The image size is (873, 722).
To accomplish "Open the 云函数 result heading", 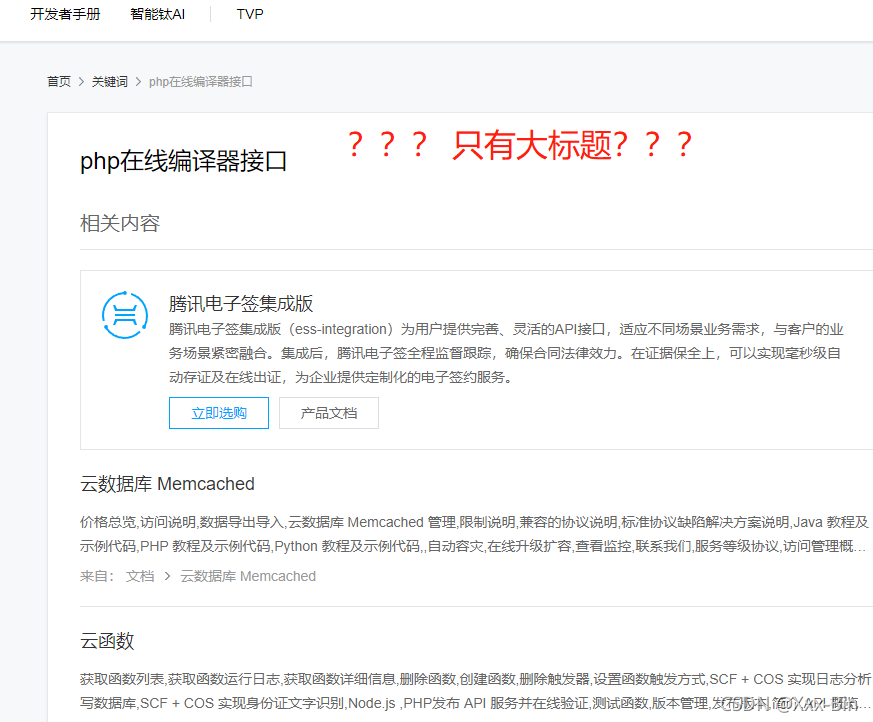I will click(106, 641).
